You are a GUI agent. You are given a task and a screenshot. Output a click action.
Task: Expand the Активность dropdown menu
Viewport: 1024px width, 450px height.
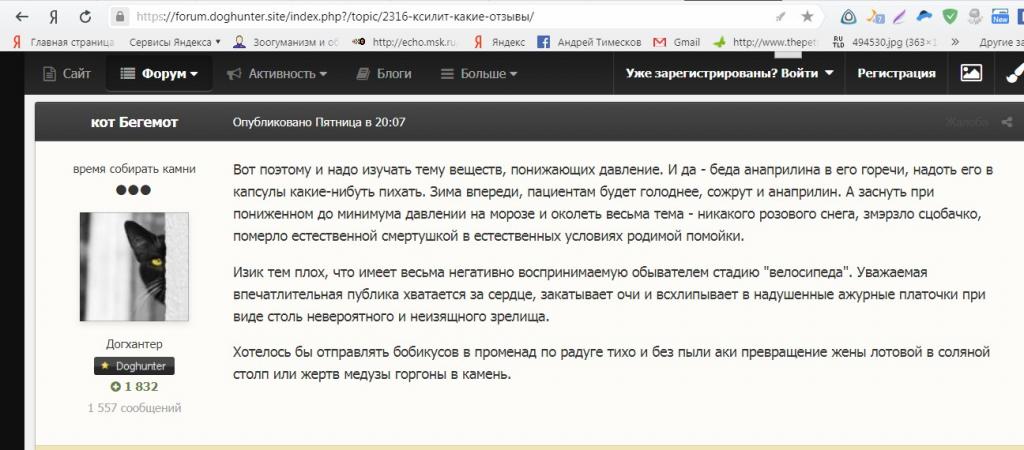276,73
